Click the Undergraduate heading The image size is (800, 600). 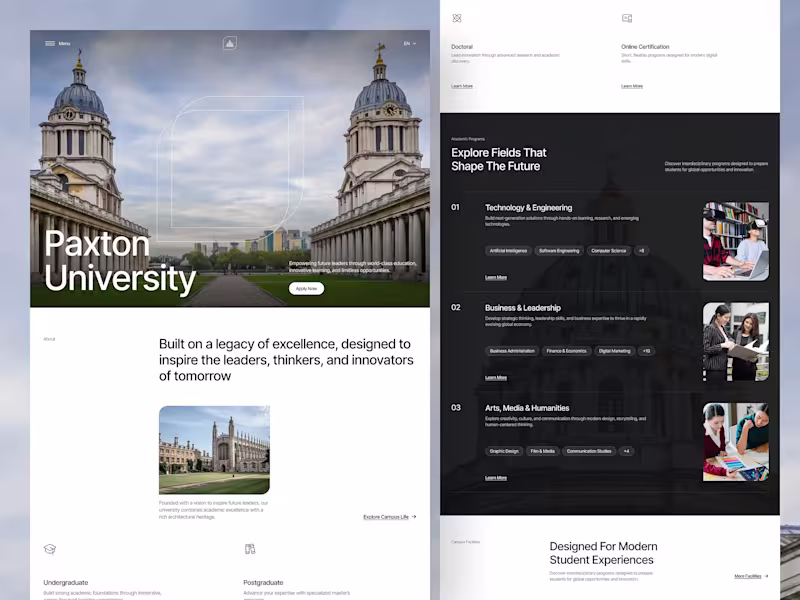(66, 583)
